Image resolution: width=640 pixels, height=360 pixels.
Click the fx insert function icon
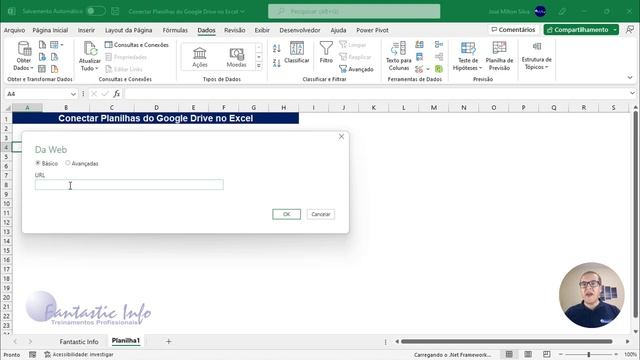click(x=117, y=94)
